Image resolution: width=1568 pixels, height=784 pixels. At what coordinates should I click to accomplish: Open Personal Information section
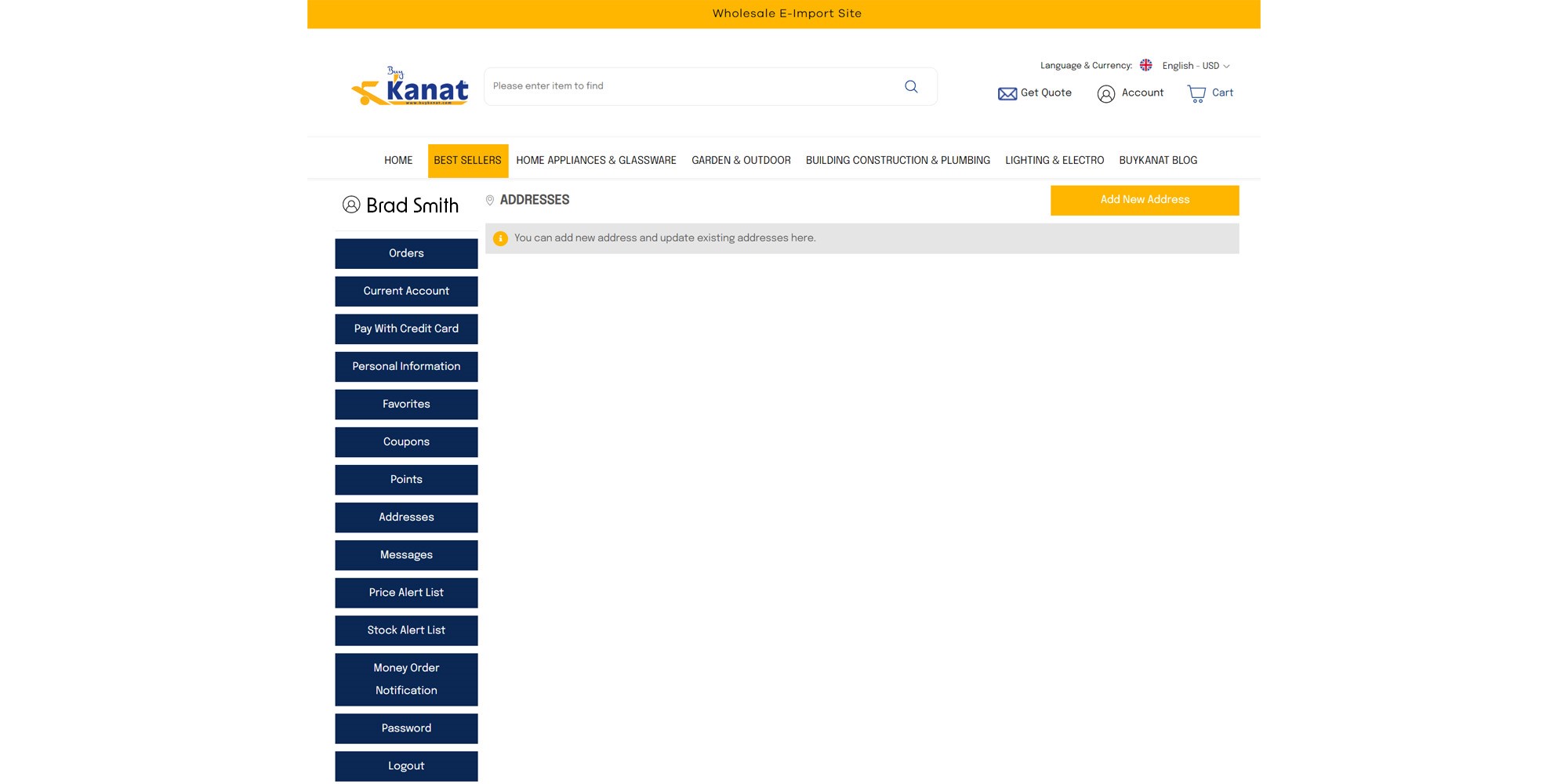coord(406,366)
